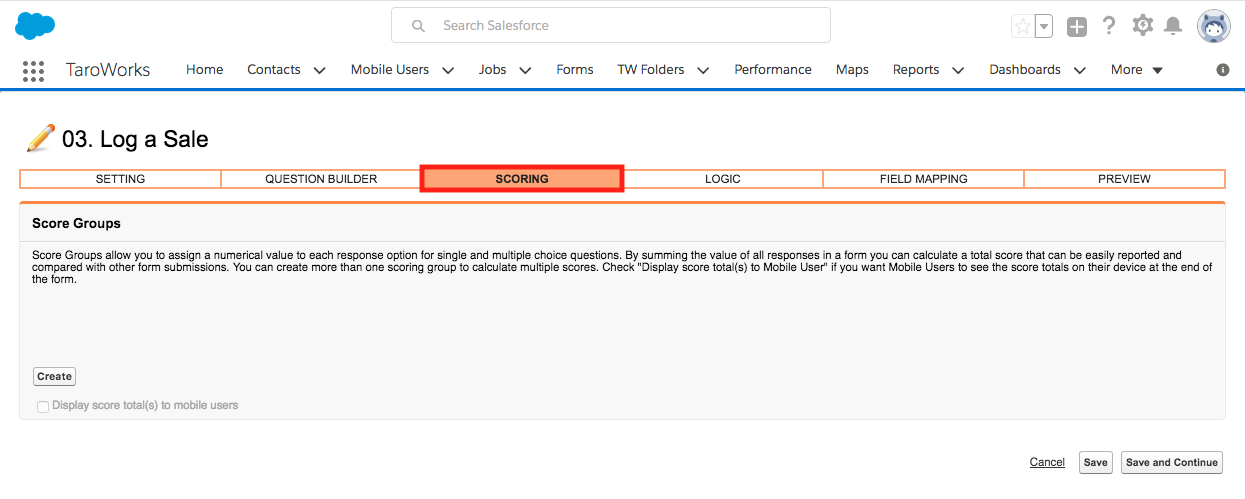Screen dimensions: 1245x499
Task: Expand the Mobile Users menu chevron
Action: click(448, 70)
